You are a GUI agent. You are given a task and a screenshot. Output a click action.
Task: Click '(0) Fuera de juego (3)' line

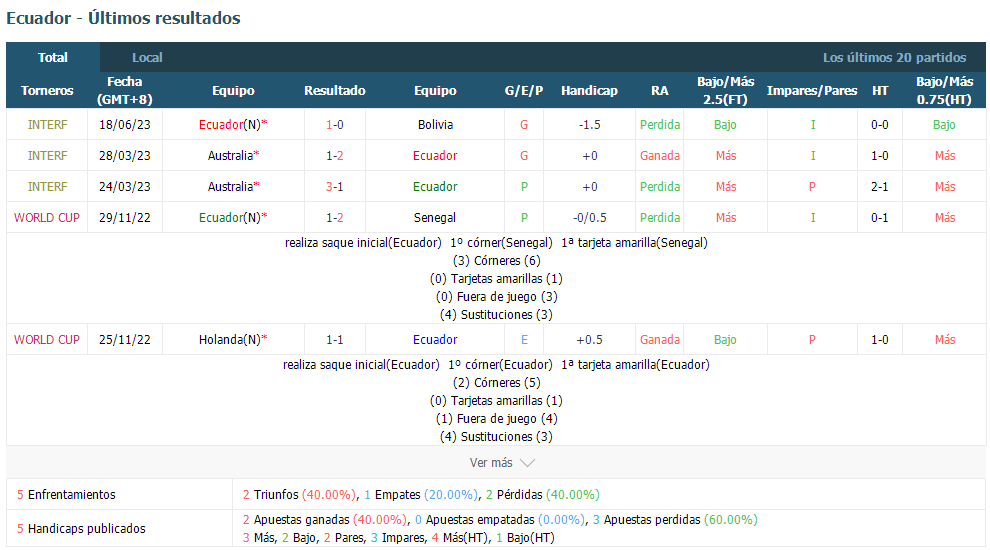coord(496,296)
